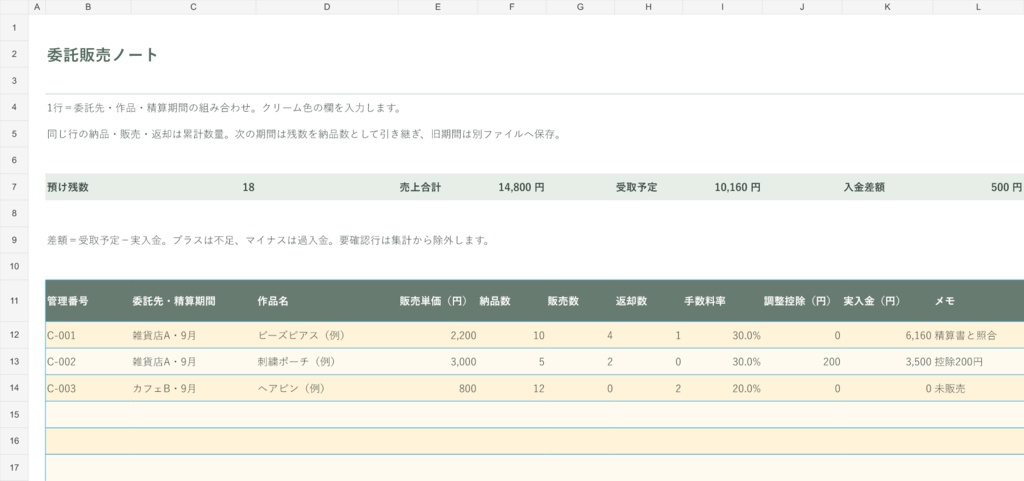Click the 200 deduction cell

click(802, 362)
